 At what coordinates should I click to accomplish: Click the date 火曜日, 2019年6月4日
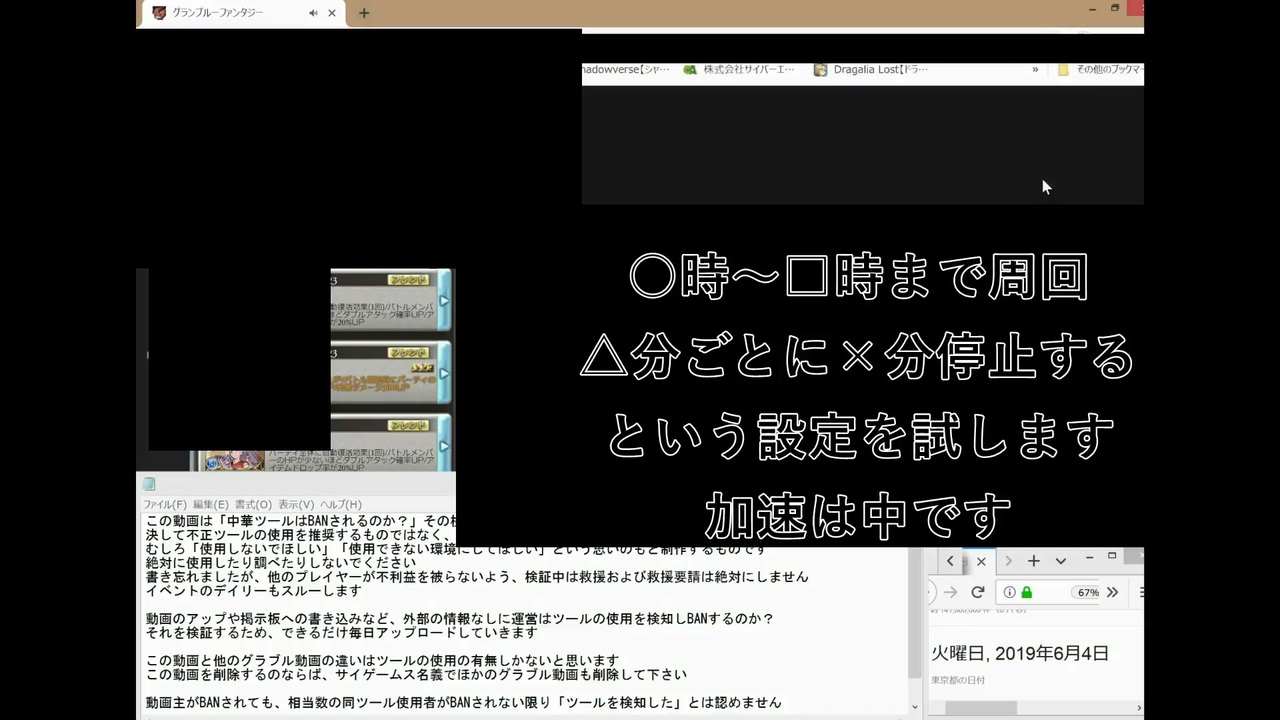pyautogui.click(x=1020, y=653)
